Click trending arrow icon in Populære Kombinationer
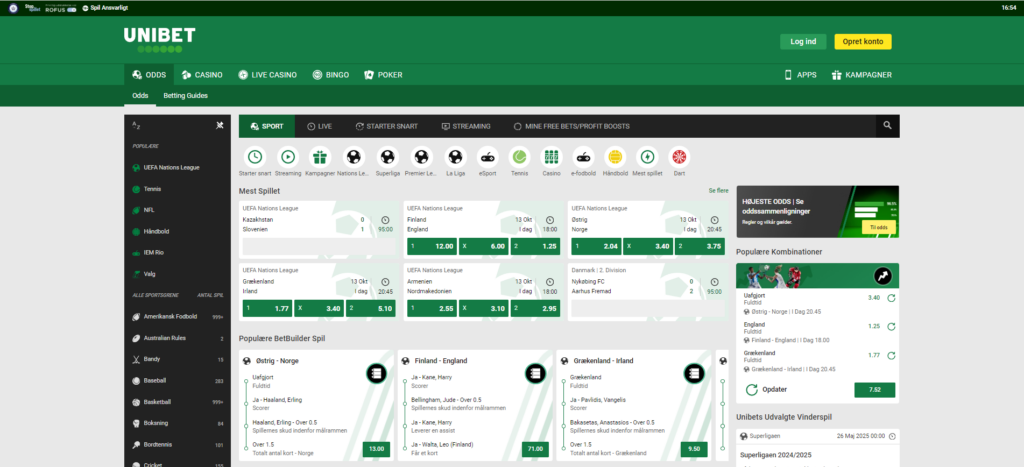 click(x=882, y=276)
